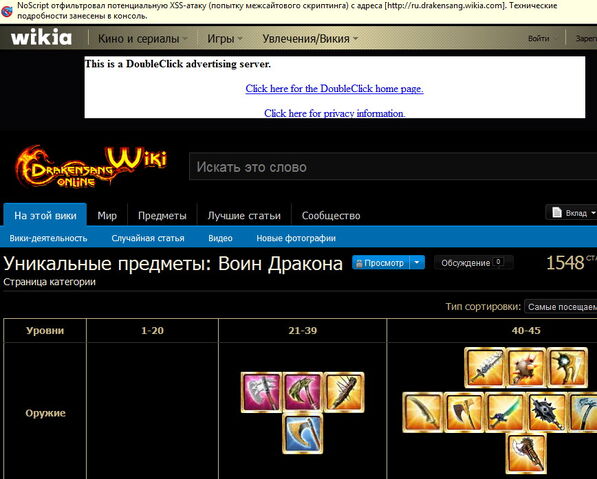Open the Сообщество tab
The height and width of the screenshot is (479, 597).
[x=331, y=216]
